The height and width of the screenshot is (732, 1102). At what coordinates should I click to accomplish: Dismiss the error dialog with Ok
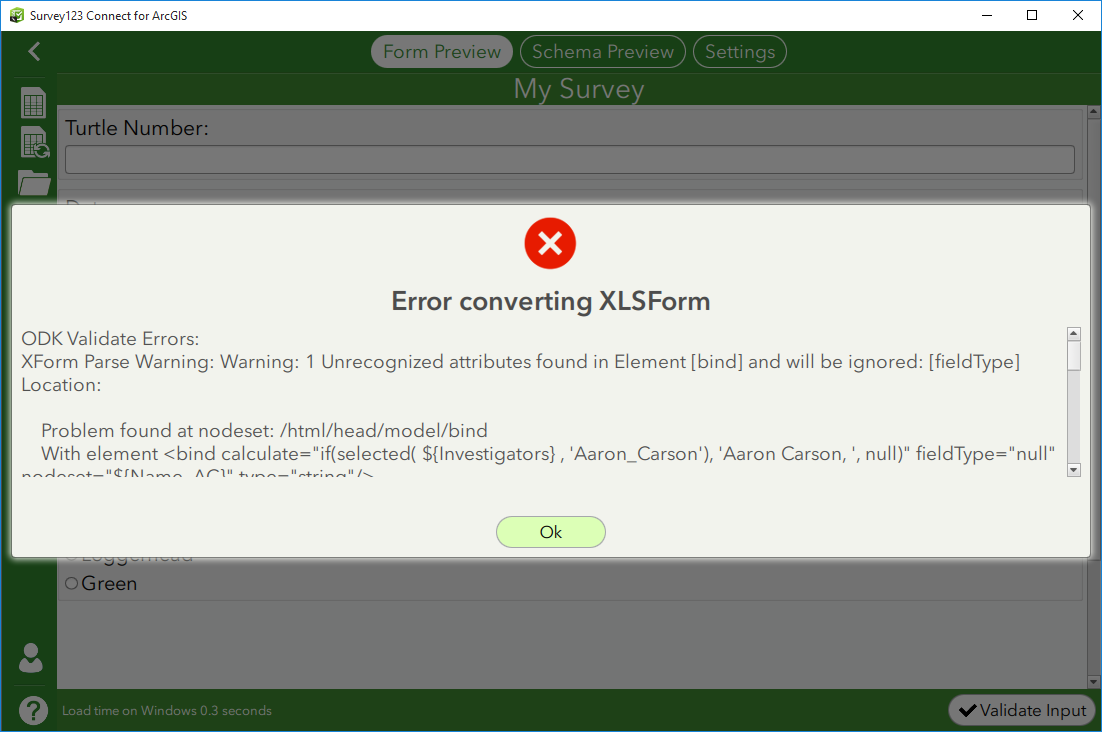pos(551,532)
